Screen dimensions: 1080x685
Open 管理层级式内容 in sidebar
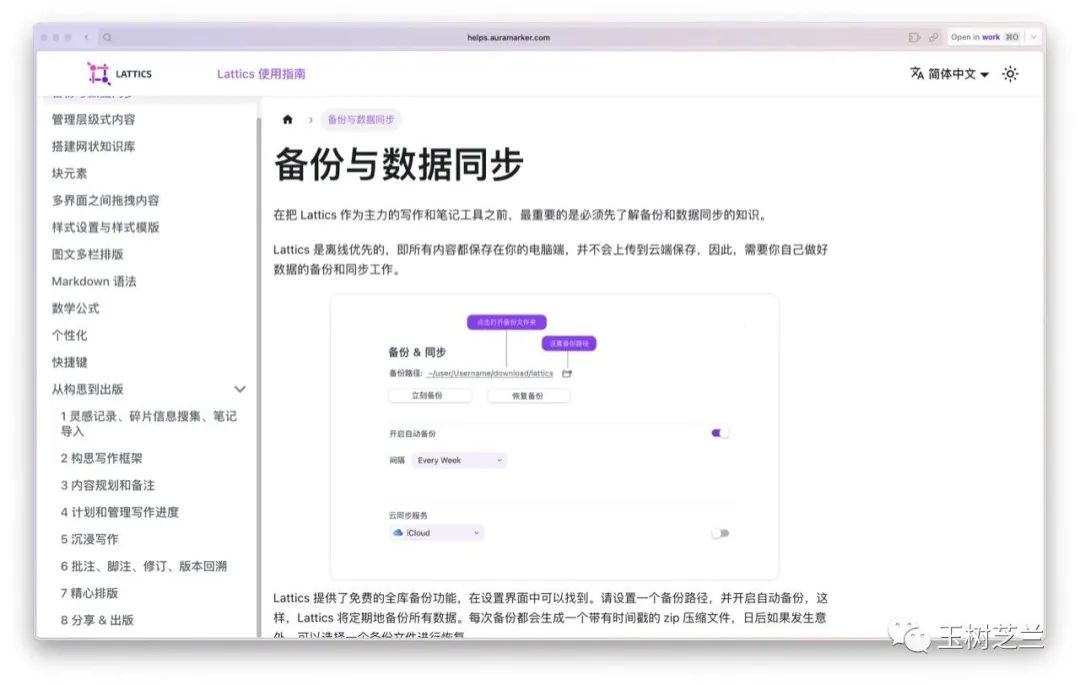[x=94, y=119]
